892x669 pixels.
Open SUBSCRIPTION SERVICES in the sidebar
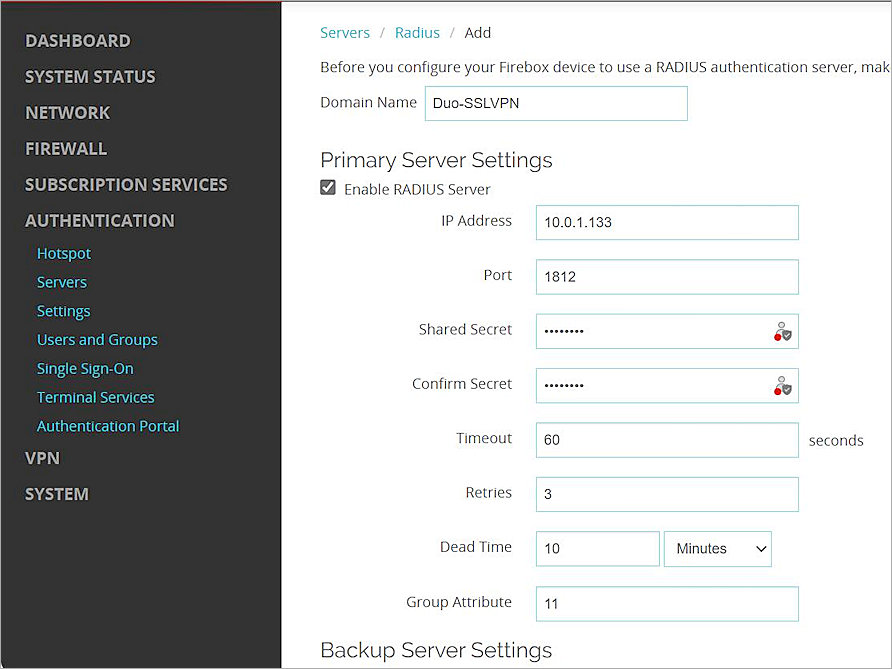coord(126,184)
